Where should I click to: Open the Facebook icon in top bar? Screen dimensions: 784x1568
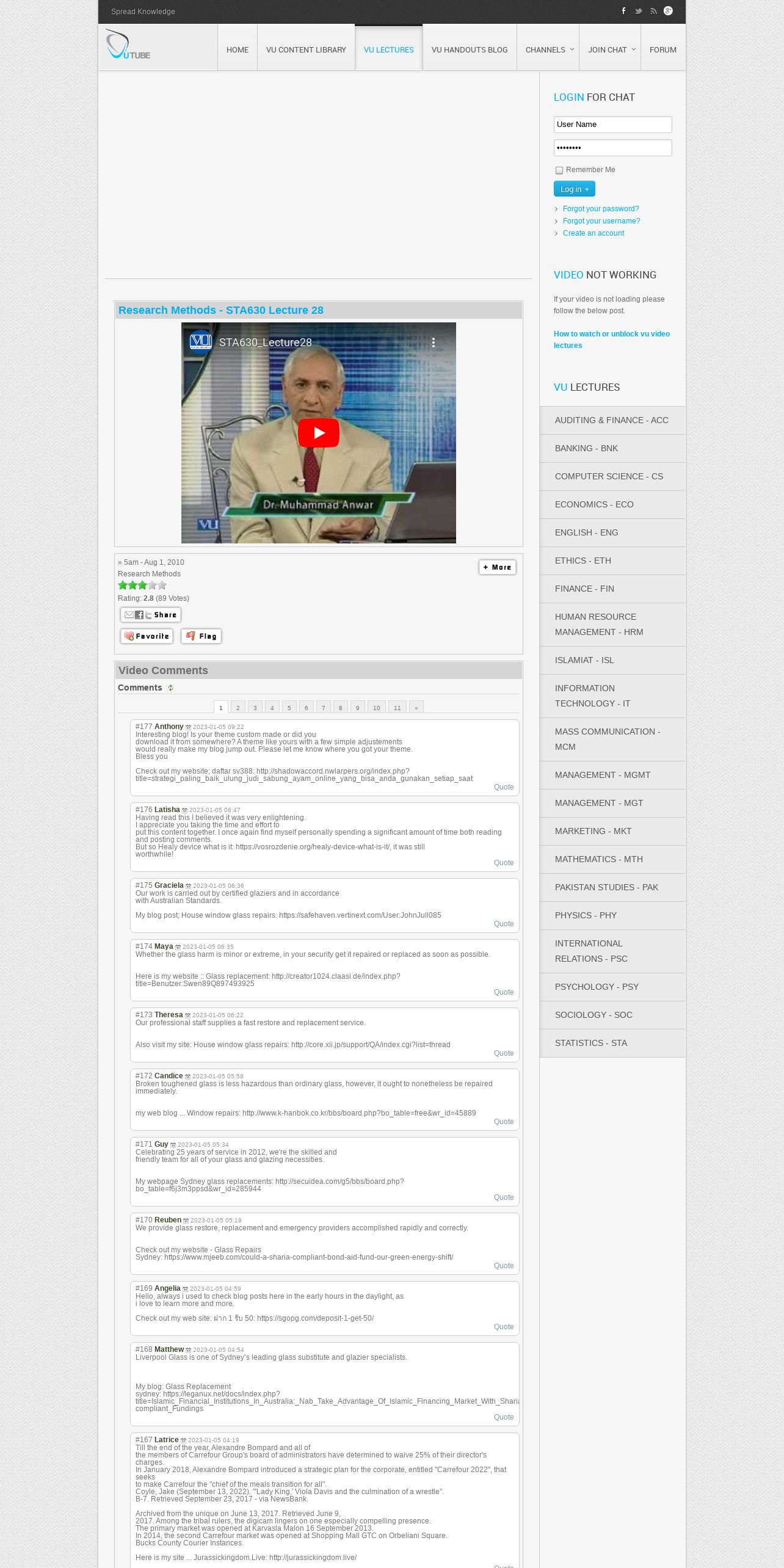(x=623, y=11)
